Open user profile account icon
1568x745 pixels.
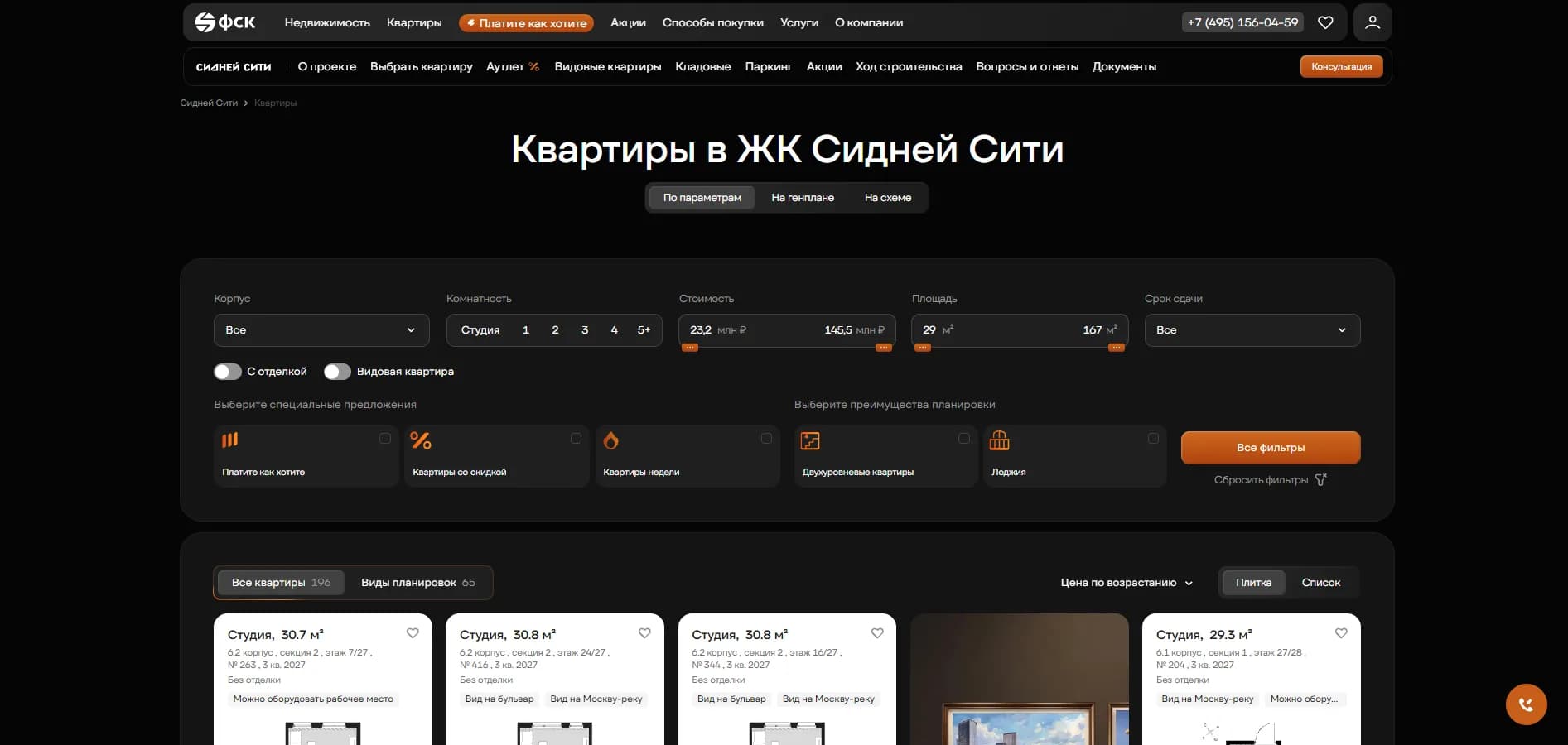(x=1373, y=22)
